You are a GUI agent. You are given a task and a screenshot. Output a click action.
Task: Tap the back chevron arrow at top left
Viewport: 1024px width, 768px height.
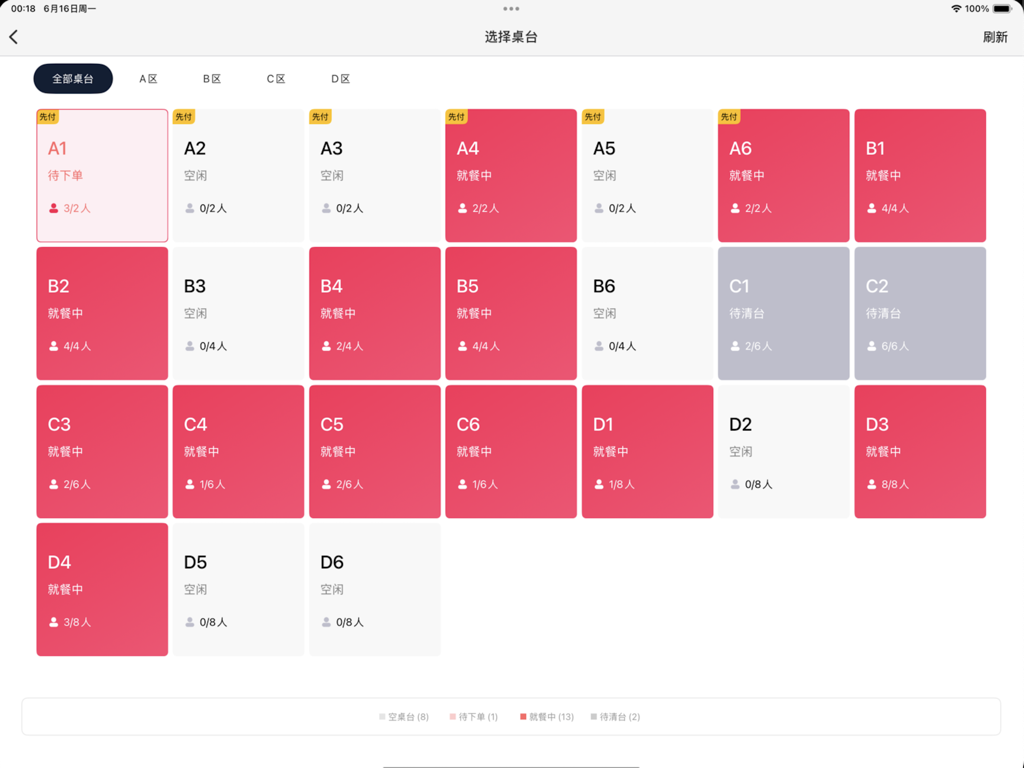coord(15,36)
